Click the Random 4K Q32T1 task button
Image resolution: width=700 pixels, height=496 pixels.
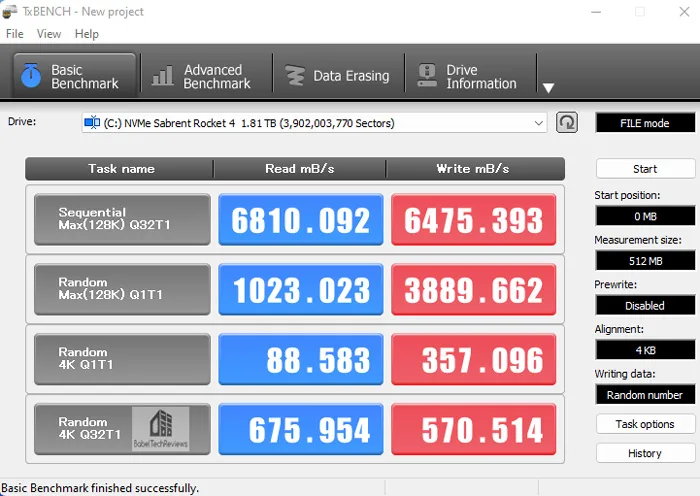[122, 429]
